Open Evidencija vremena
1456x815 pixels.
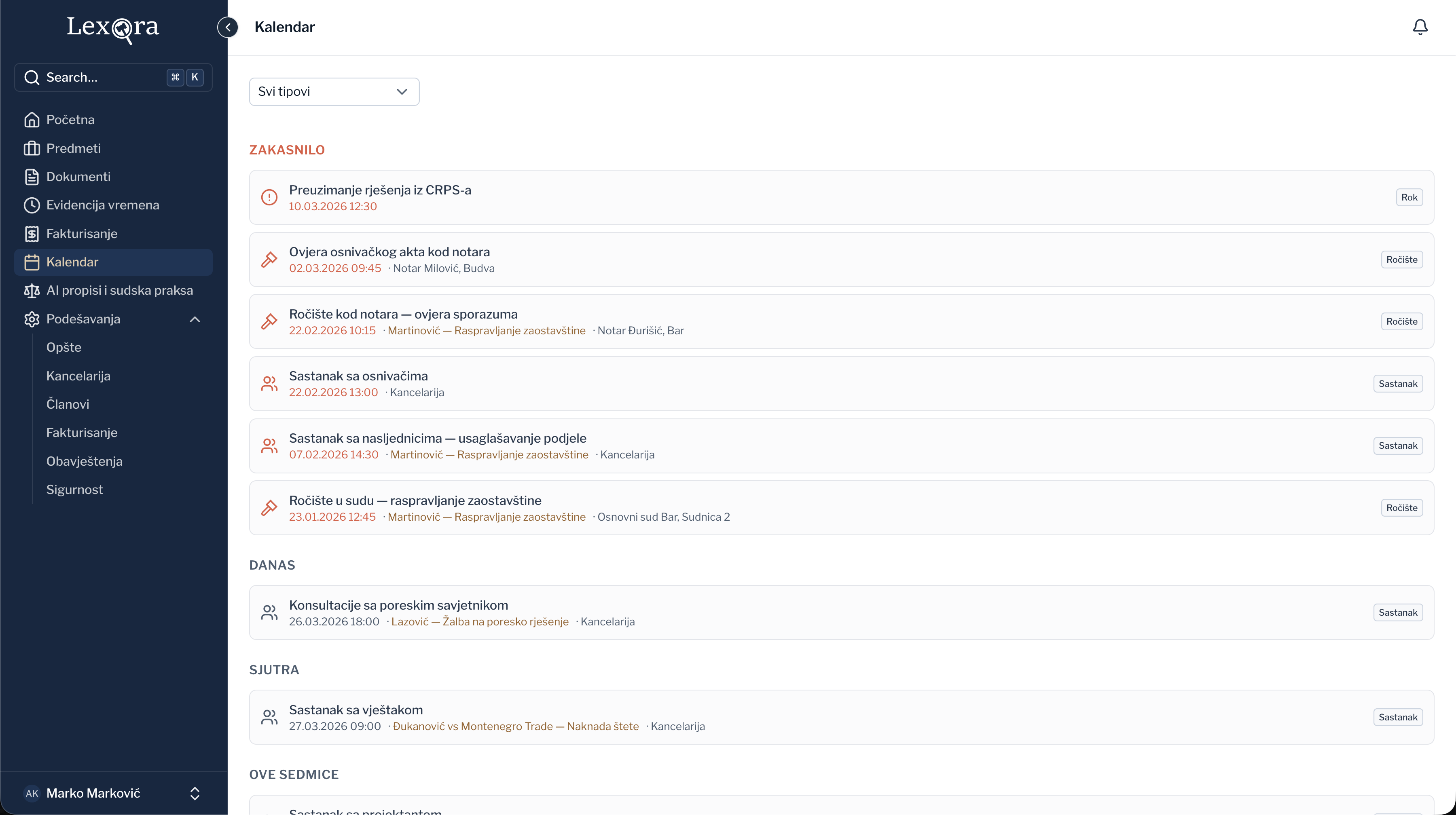(113, 205)
